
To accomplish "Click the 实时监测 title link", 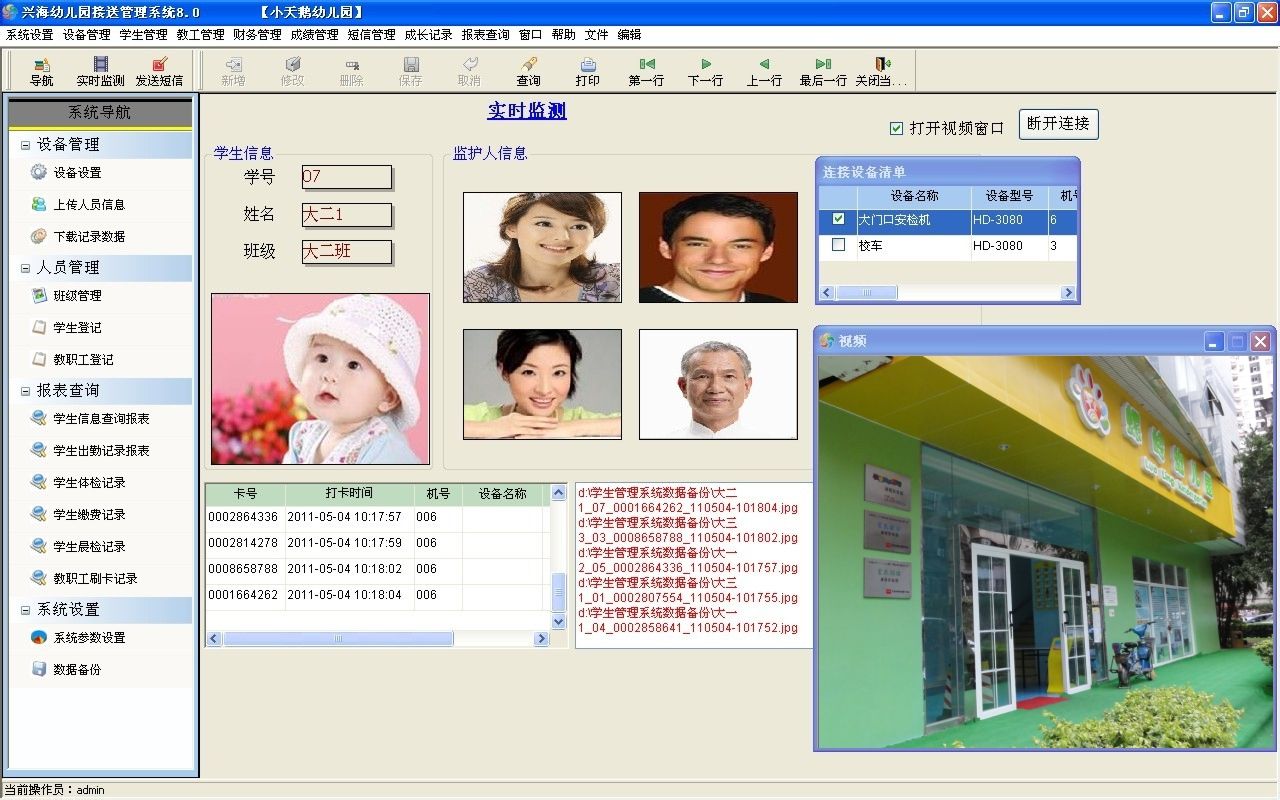I will [x=527, y=111].
